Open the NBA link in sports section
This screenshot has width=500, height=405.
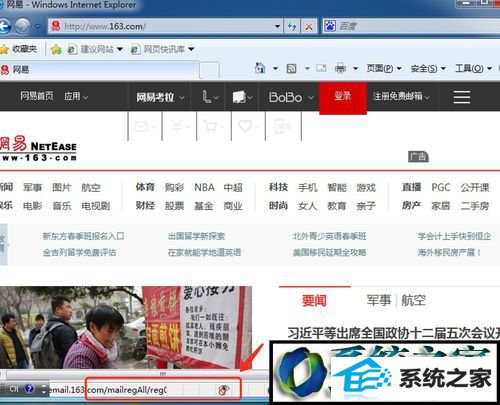[x=204, y=187]
